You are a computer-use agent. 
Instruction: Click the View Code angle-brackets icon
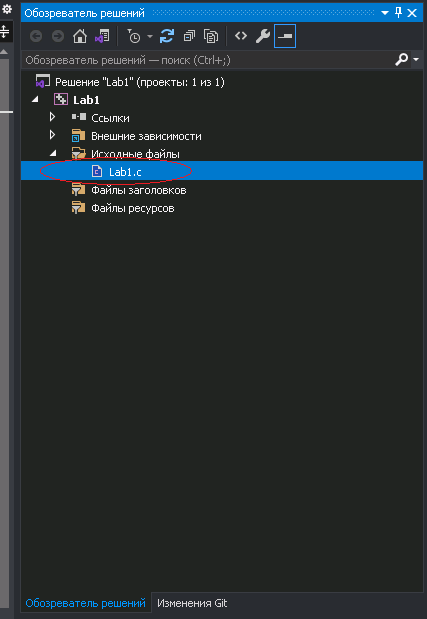[241, 36]
